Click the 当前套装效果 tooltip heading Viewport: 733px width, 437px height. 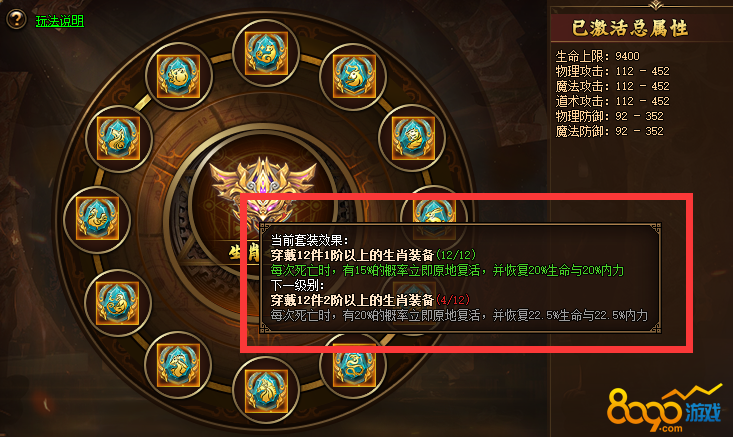[309, 240]
